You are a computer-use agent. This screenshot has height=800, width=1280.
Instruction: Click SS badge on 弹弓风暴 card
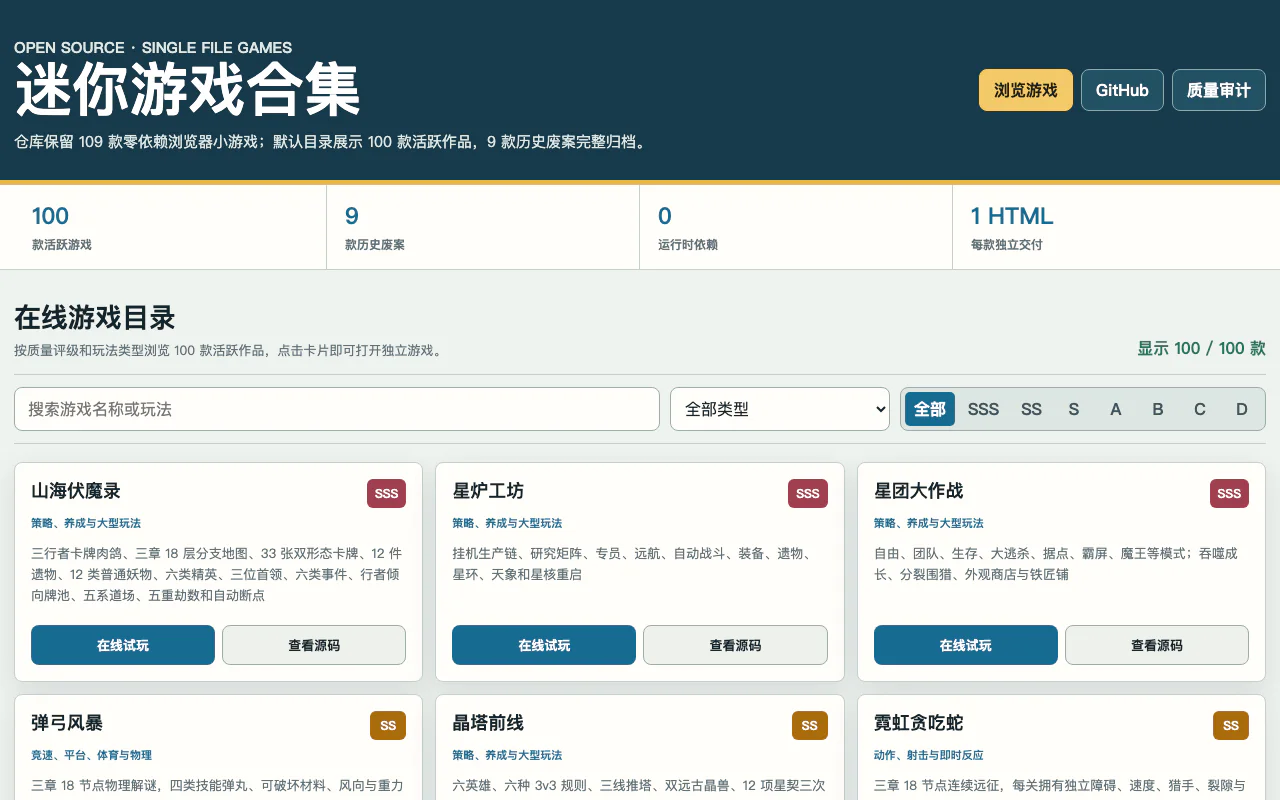(x=388, y=725)
